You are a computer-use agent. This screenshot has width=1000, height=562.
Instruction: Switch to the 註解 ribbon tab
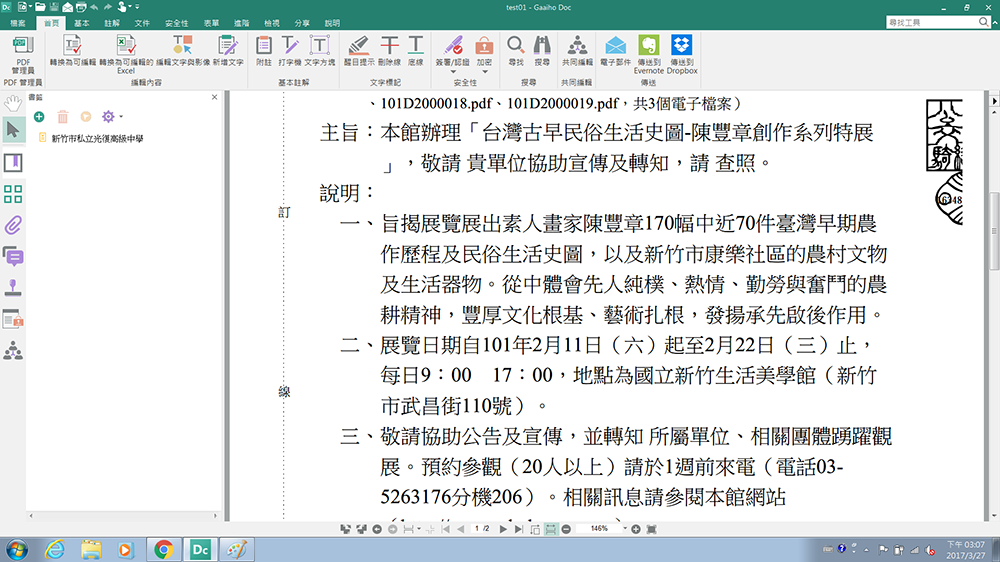[112, 22]
